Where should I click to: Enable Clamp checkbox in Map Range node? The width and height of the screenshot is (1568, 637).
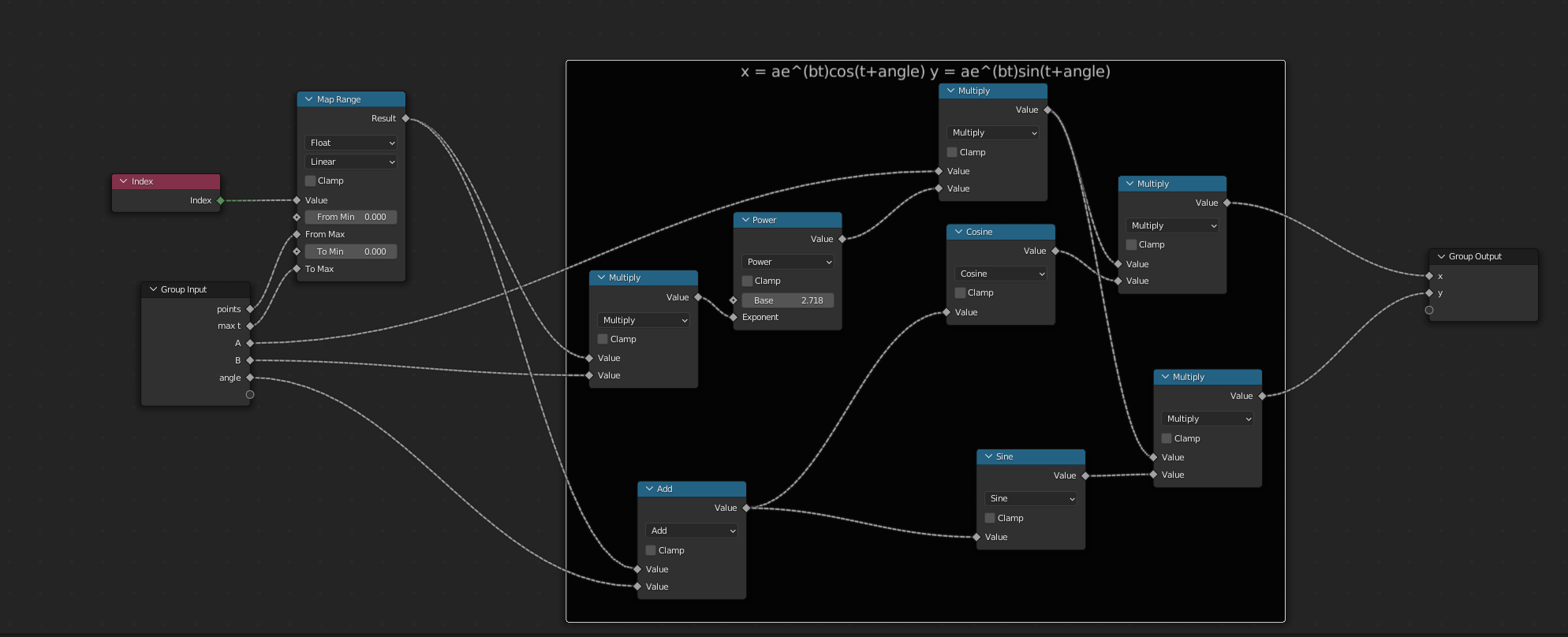310,181
